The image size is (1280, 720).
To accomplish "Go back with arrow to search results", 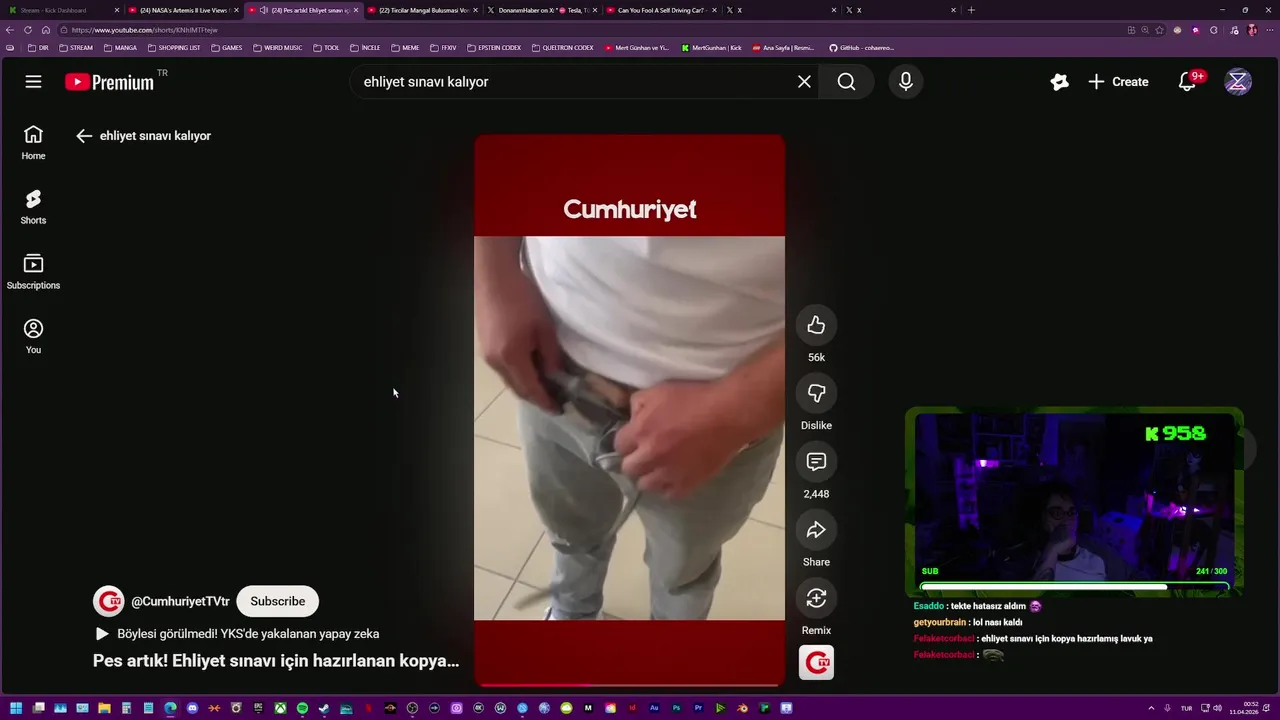I will click(84, 136).
